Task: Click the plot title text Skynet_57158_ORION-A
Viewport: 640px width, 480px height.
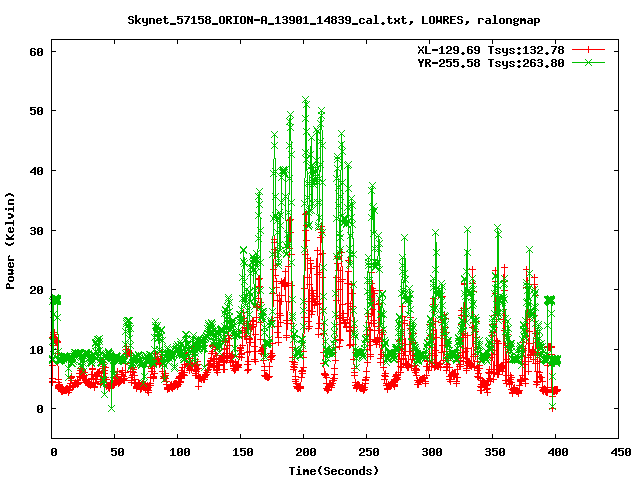Action: pos(334,20)
